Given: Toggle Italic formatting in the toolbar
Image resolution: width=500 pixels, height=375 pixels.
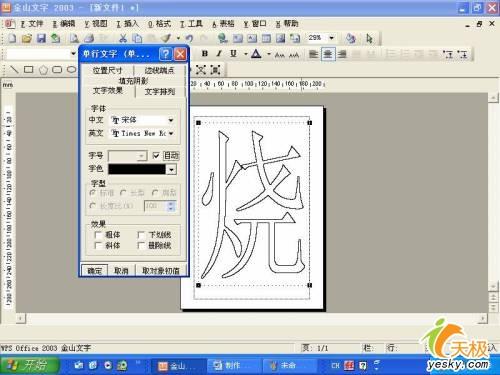Looking at the screenshot, I should pos(219,54).
